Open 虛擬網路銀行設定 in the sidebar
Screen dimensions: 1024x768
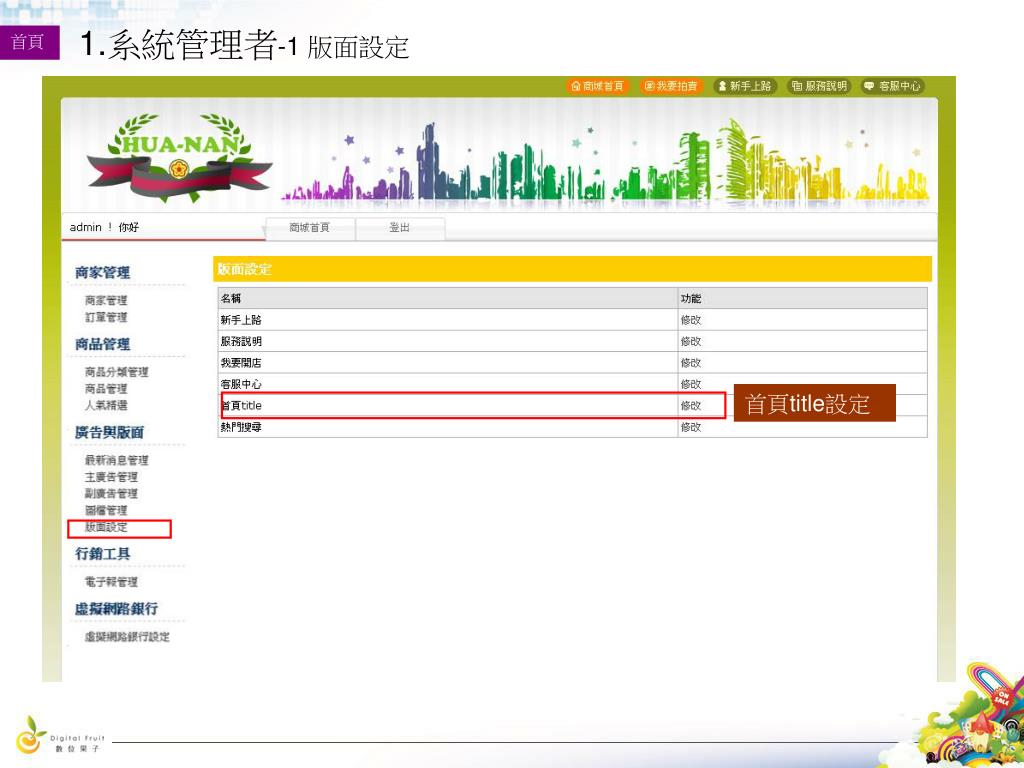[127, 637]
